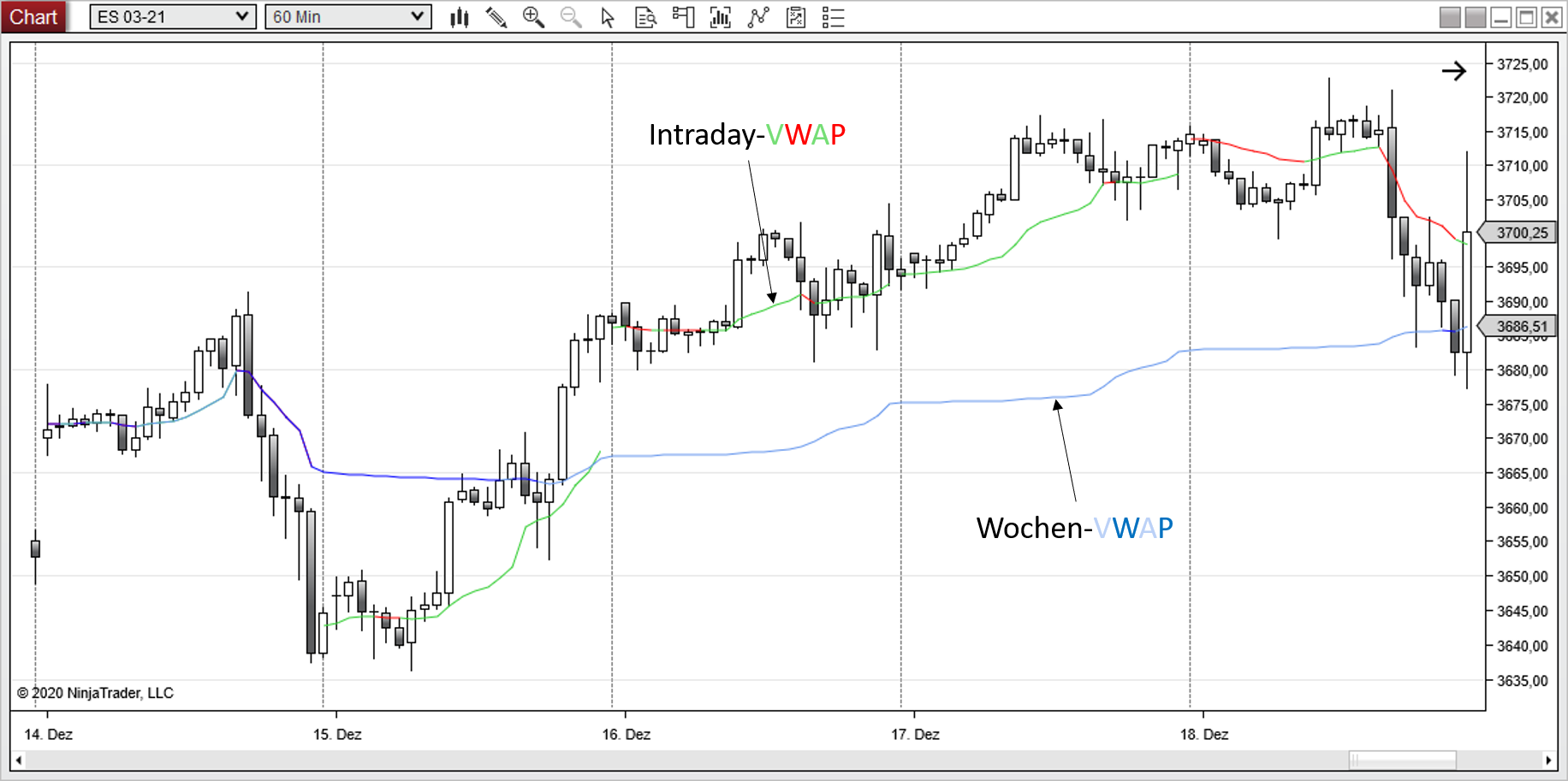The image size is (1568, 781).
Task: Click the 3660,00 price axis label
Action: tap(1523, 508)
